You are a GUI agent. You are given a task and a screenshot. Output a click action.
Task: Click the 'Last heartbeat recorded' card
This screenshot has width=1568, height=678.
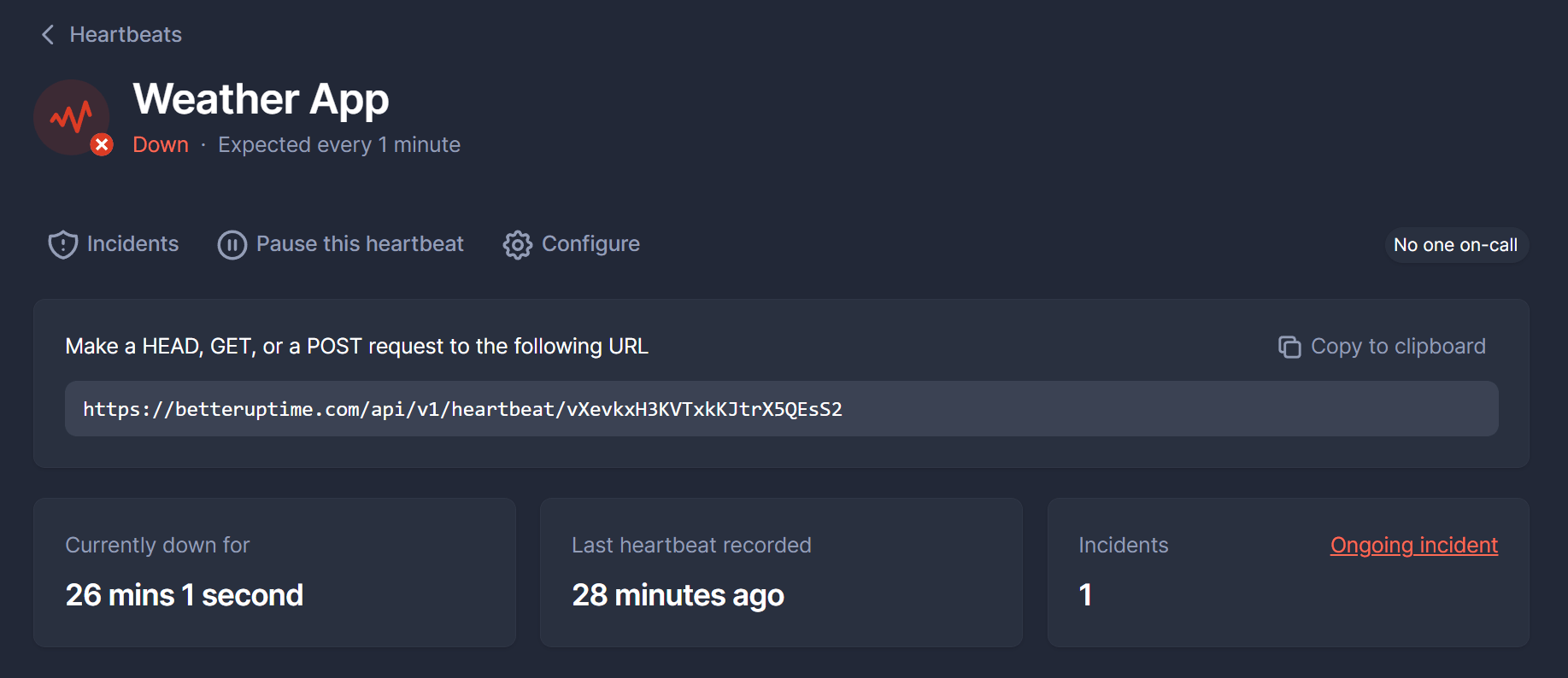[x=780, y=572]
